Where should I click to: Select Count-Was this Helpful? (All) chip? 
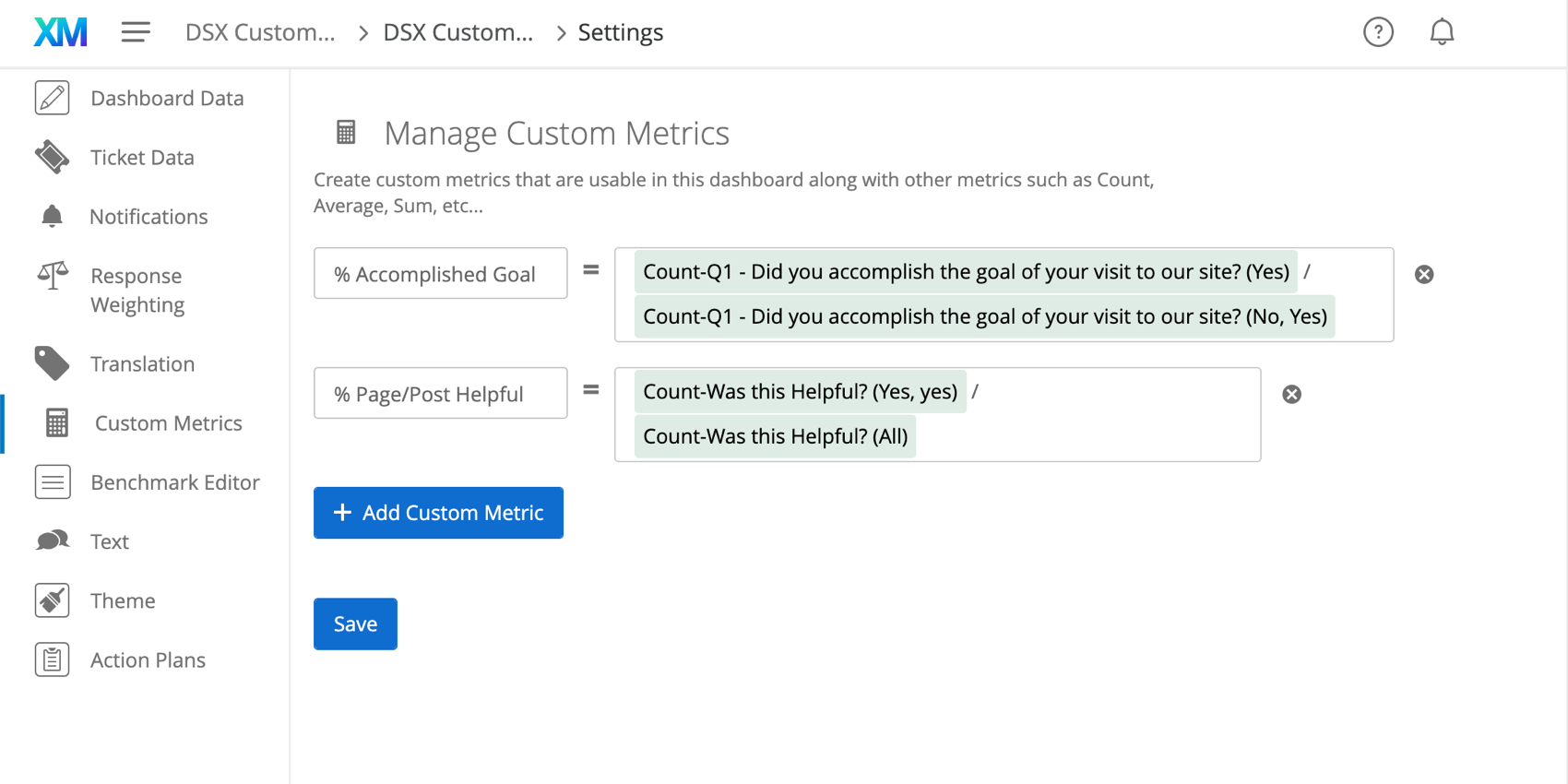tap(776, 436)
